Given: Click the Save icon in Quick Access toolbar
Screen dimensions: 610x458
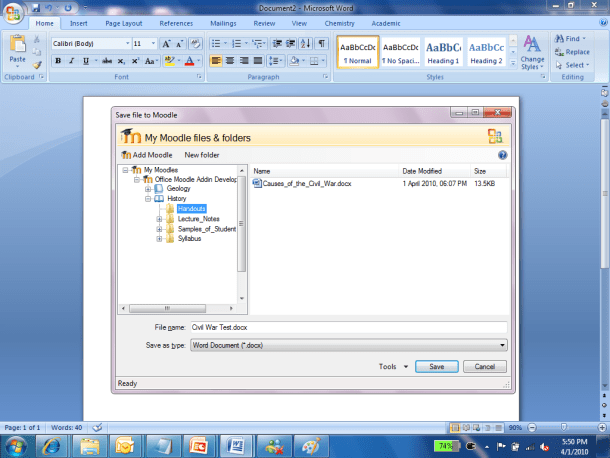Looking at the screenshot, I should 35,8.
